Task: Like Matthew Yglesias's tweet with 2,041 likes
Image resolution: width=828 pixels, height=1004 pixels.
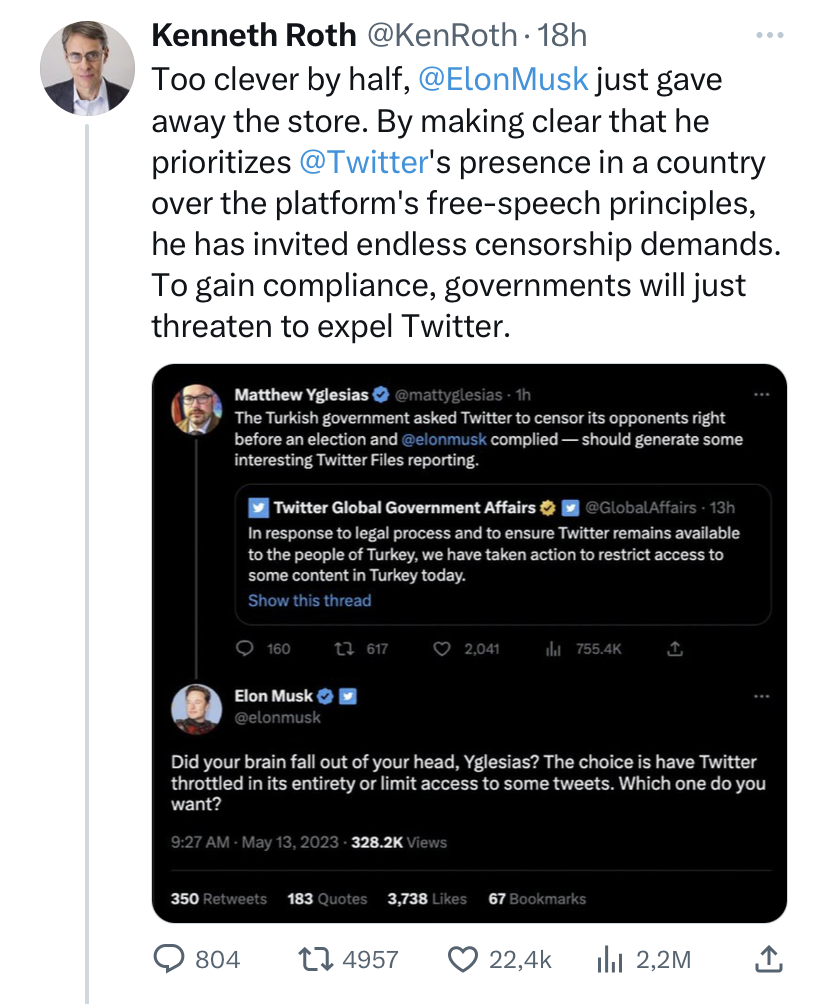Action: (443, 649)
